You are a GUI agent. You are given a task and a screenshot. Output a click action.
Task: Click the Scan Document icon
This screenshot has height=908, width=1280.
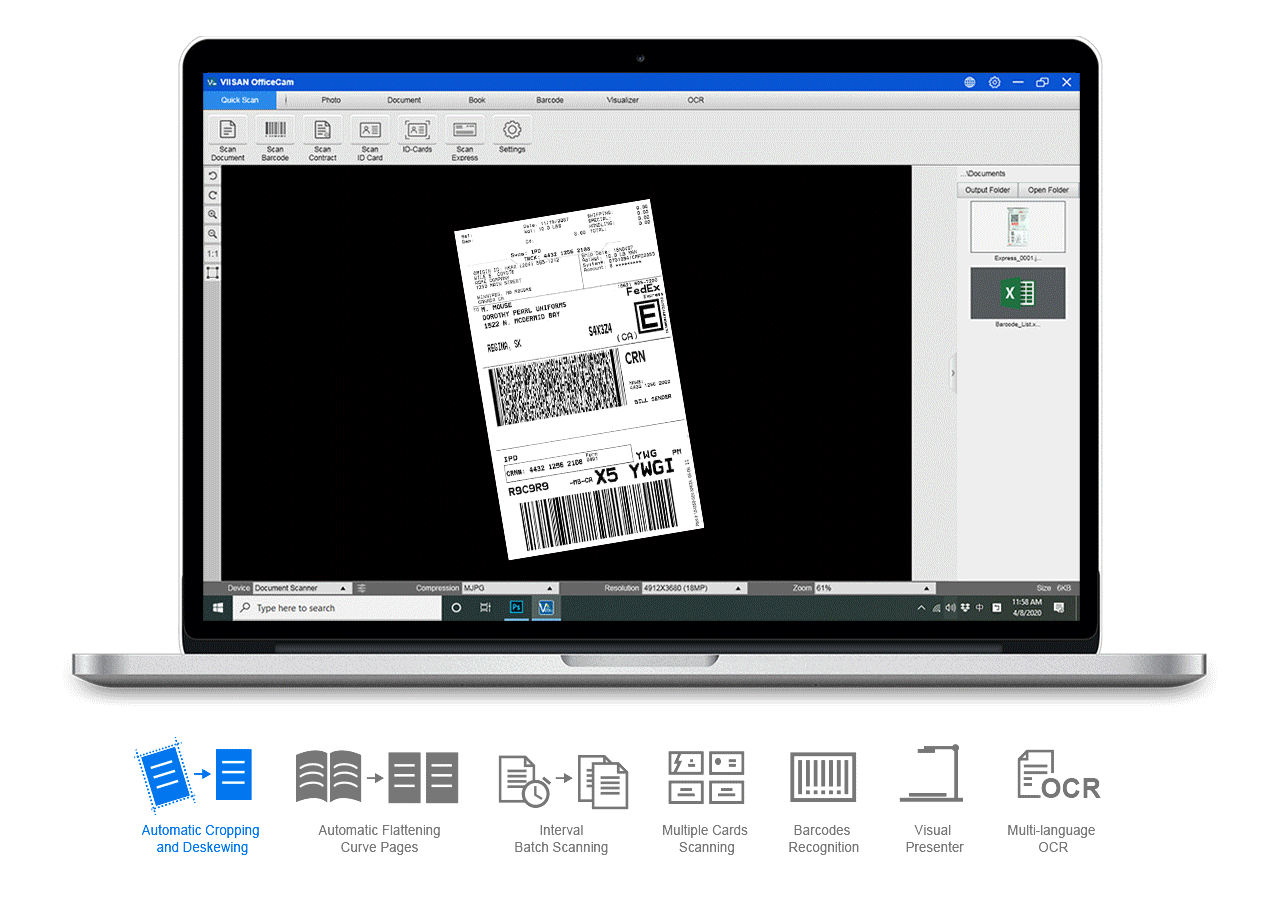[227, 135]
